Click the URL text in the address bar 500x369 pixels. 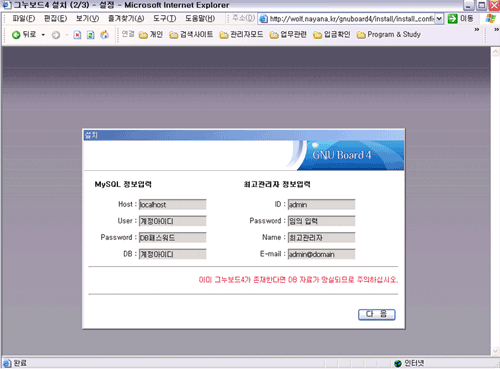352,19
